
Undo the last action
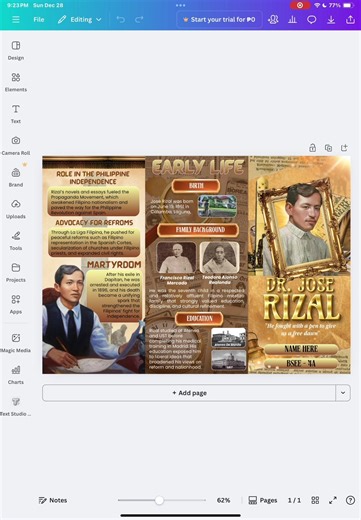click(x=120, y=20)
